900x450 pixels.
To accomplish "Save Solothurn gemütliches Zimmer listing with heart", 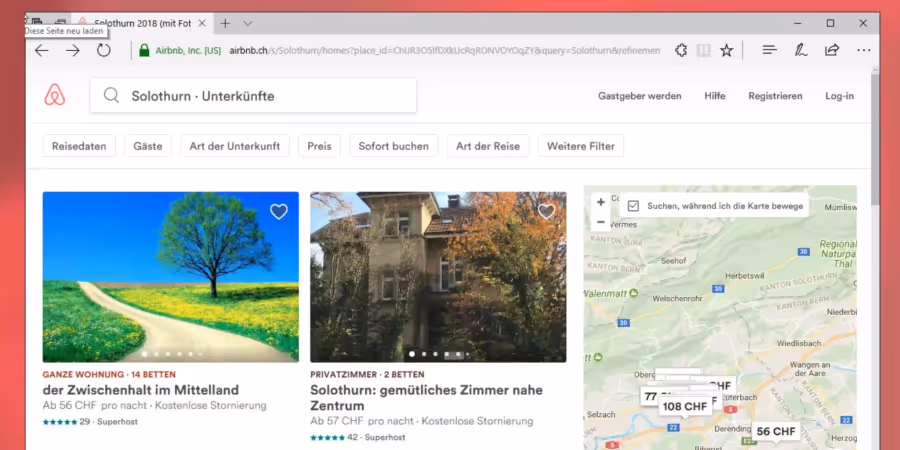I will 546,212.
